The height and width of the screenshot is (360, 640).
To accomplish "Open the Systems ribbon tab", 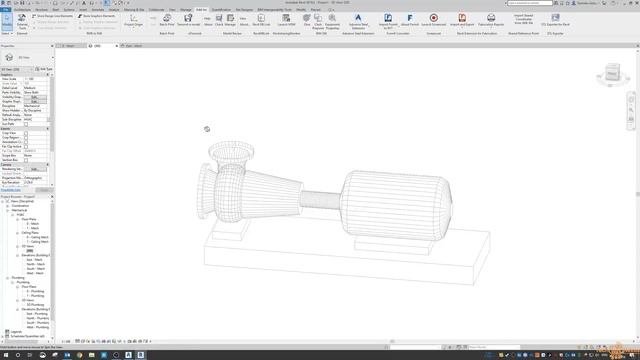I will click(x=69, y=9).
